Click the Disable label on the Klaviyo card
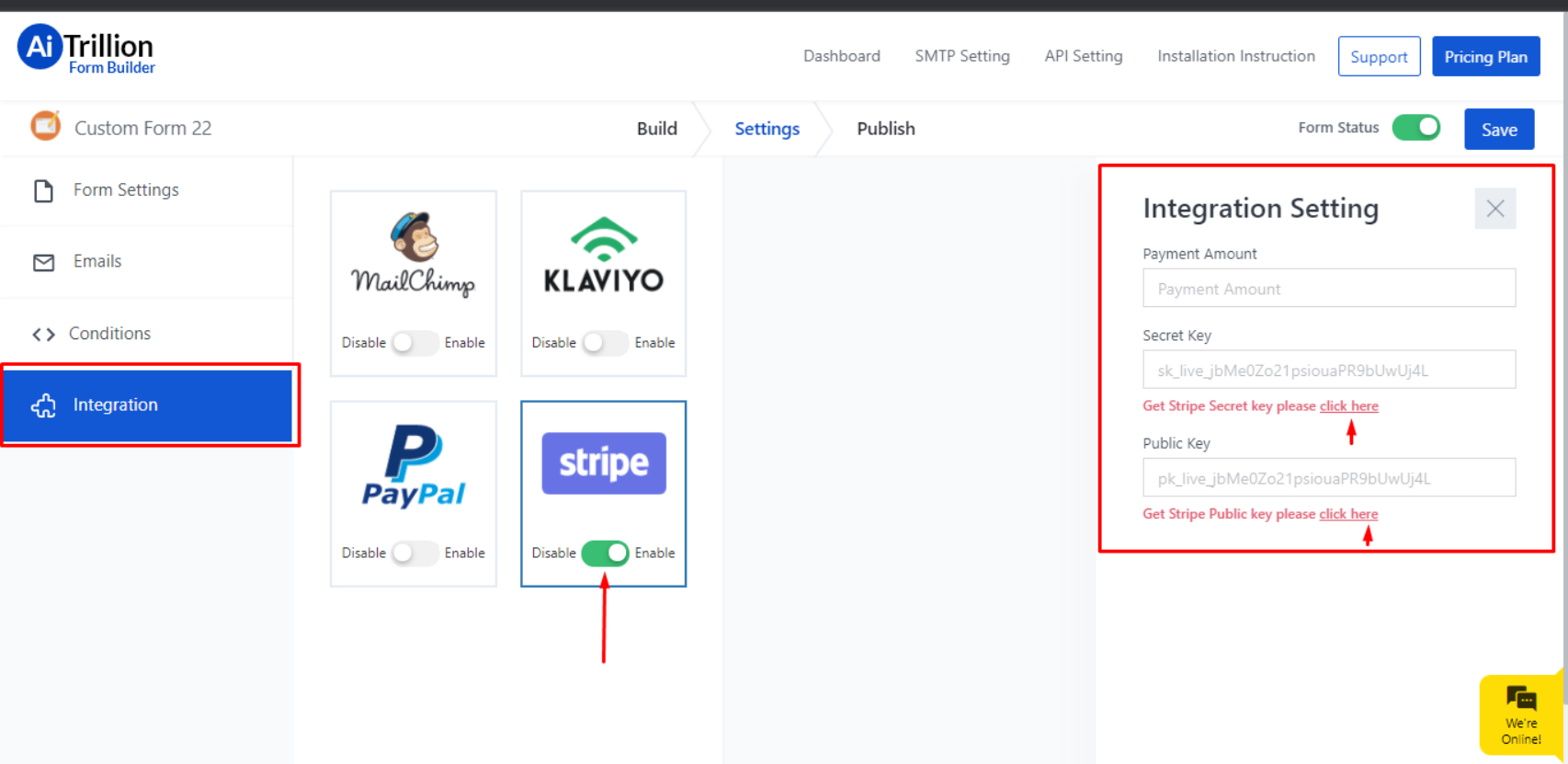This screenshot has width=1568, height=764. pyautogui.click(x=554, y=343)
